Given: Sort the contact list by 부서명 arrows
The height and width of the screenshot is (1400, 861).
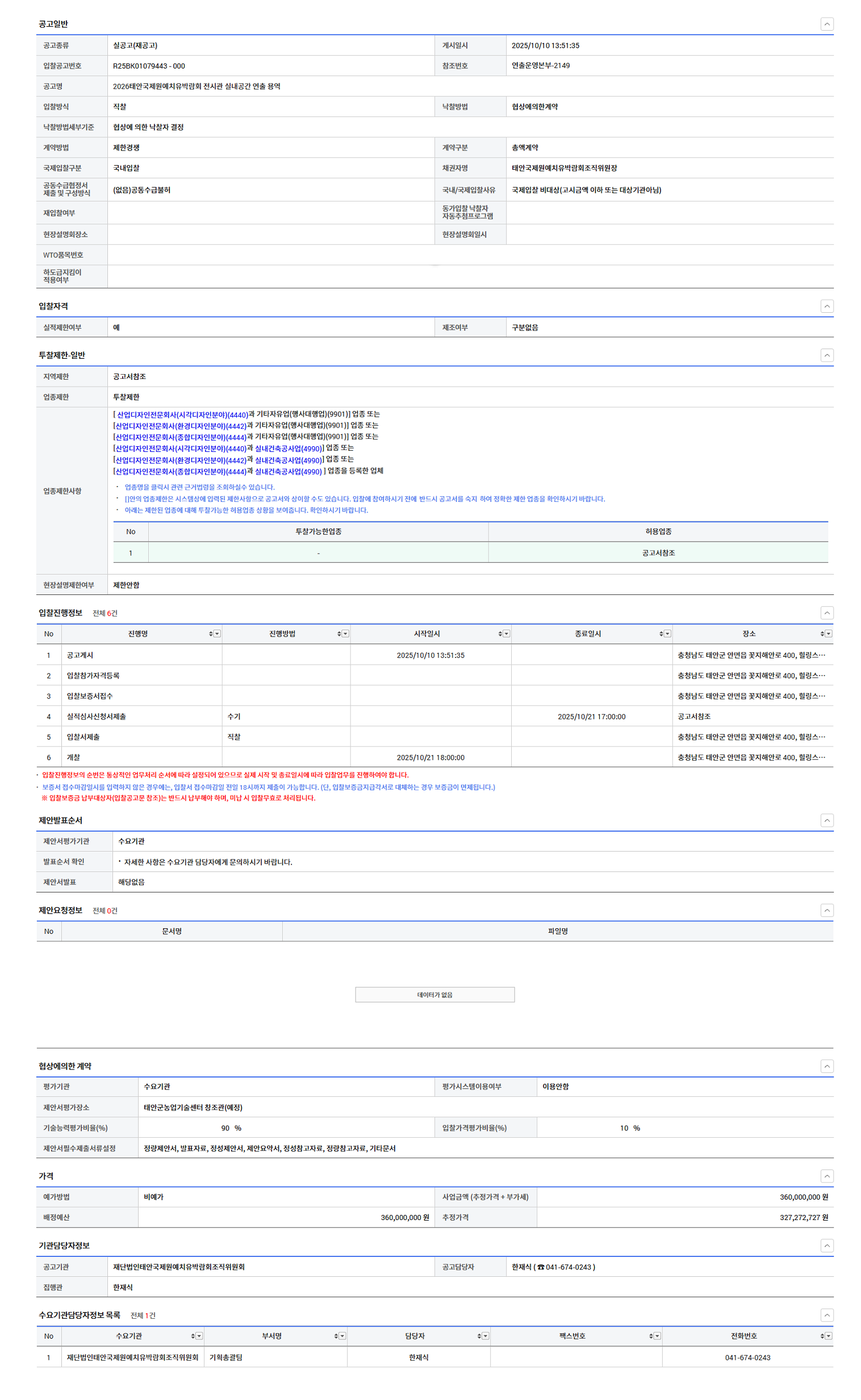Looking at the screenshot, I should [336, 1336].
